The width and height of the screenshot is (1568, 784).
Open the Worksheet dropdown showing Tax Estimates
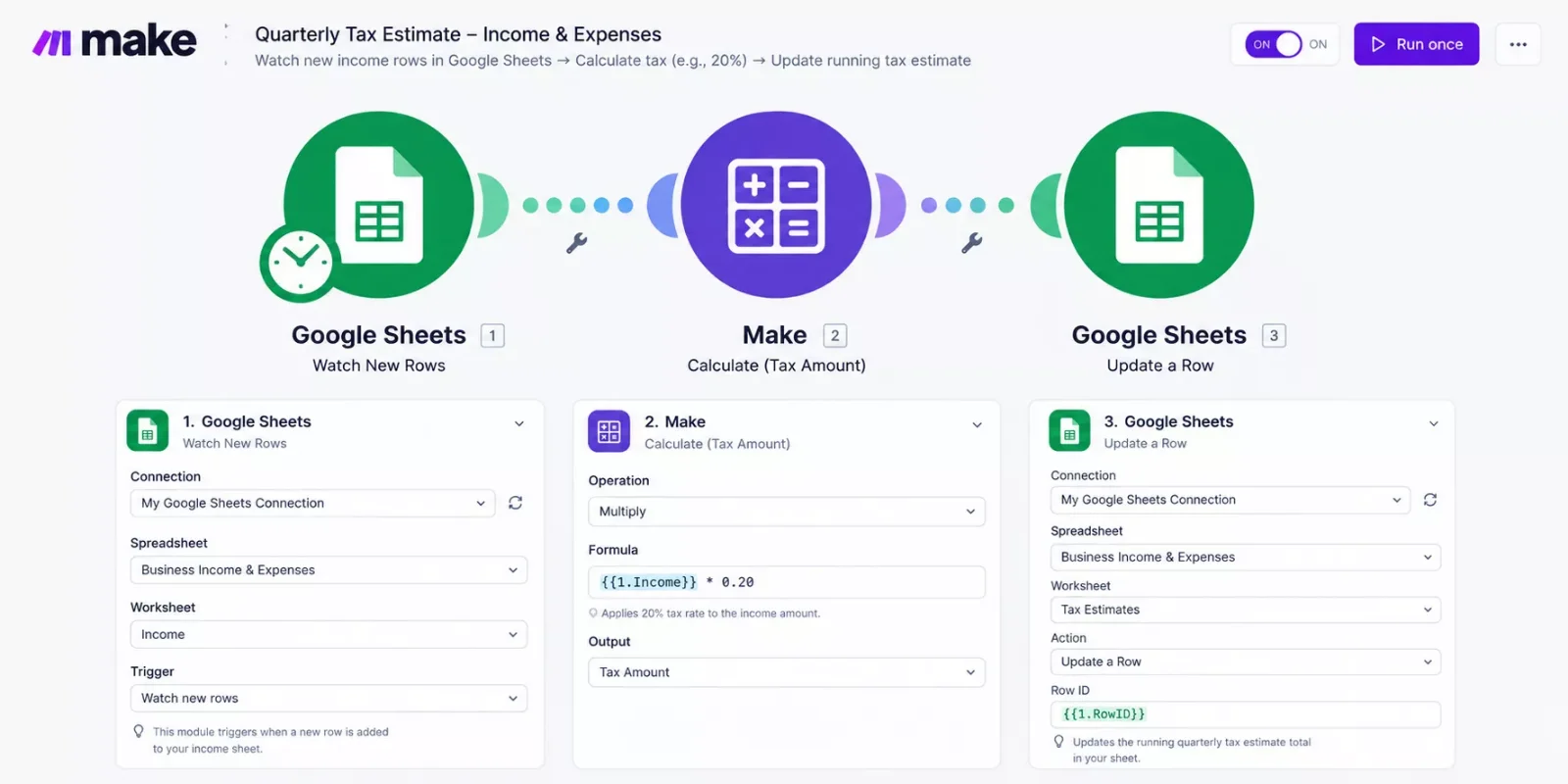(x=1246, y=610)
